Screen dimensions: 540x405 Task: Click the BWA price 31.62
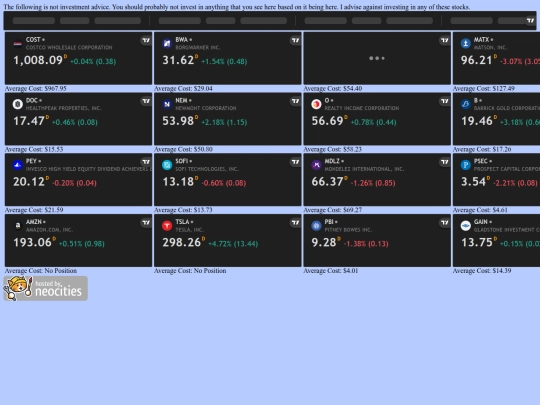178,60
